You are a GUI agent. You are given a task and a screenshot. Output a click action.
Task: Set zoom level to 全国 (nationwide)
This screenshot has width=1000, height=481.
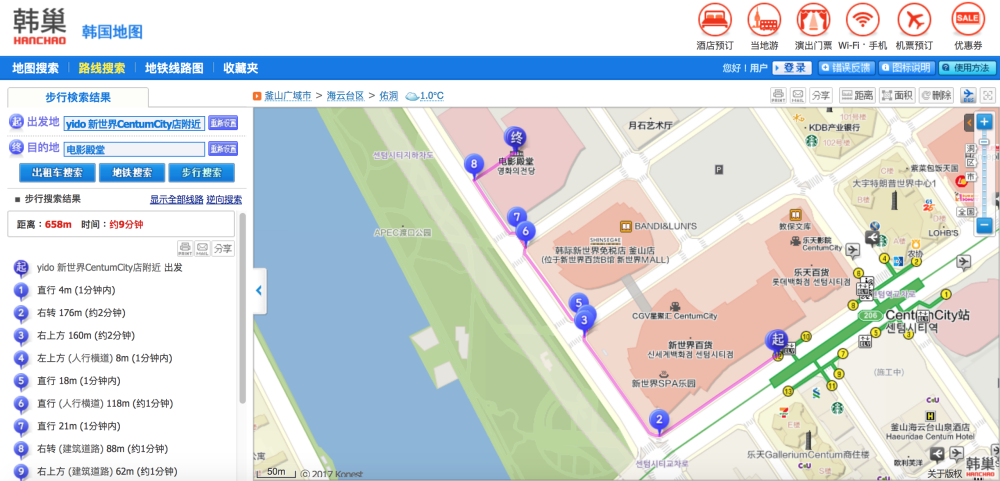point(966,211)
